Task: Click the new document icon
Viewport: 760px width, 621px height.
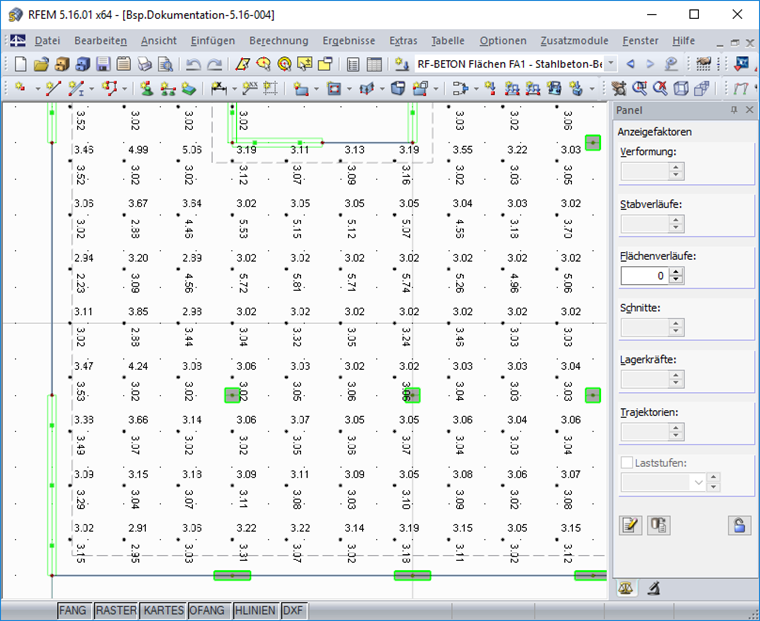Action: coord(21,64)
